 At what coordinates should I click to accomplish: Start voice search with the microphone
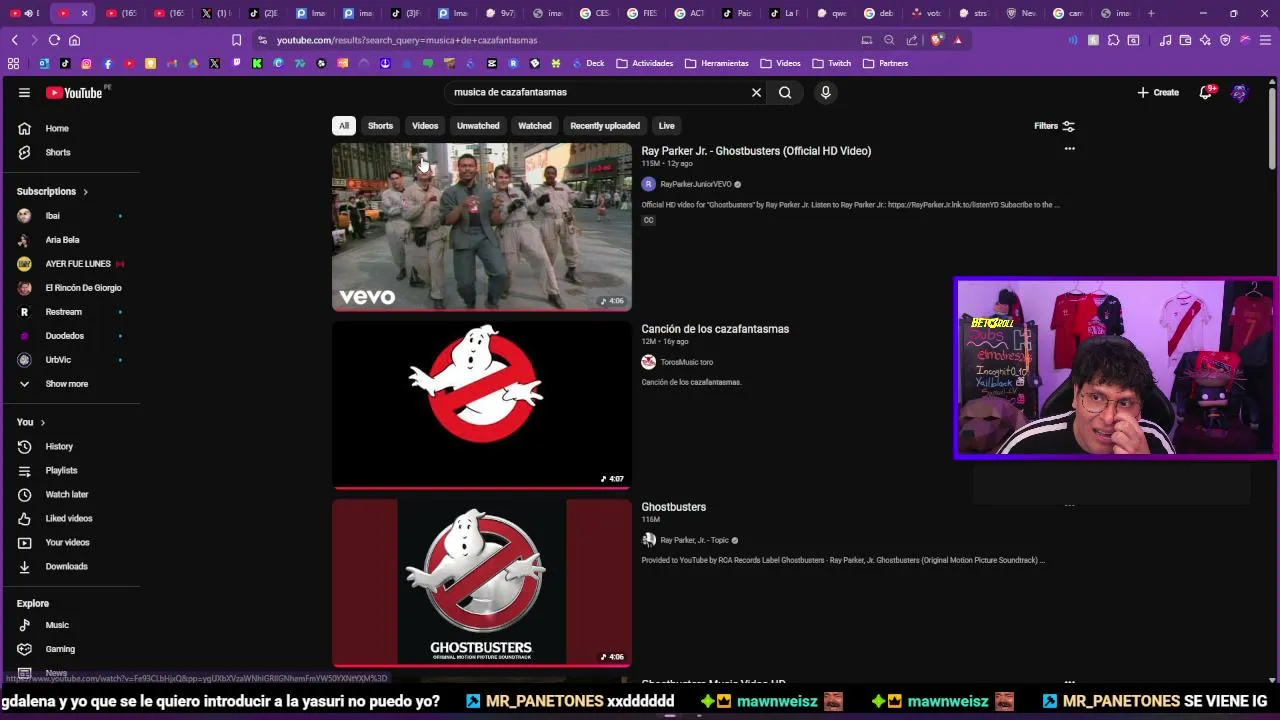825,92
